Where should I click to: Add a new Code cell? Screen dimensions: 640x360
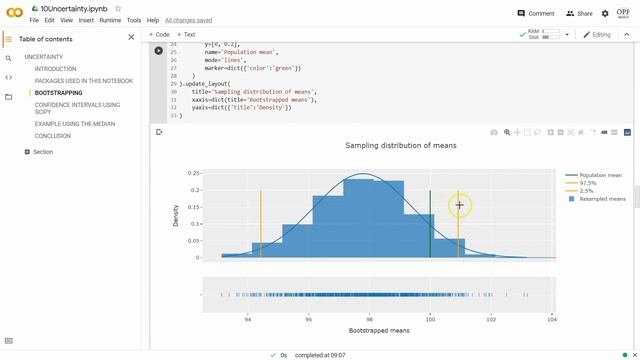point(159,35)
